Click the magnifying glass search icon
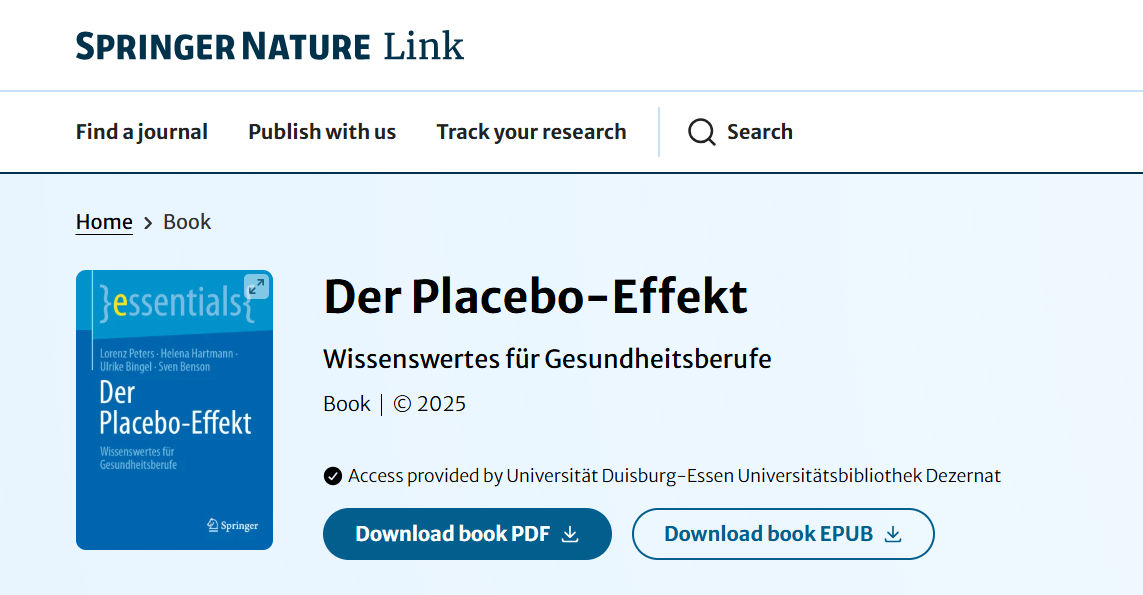 click(x=702, y=132)
